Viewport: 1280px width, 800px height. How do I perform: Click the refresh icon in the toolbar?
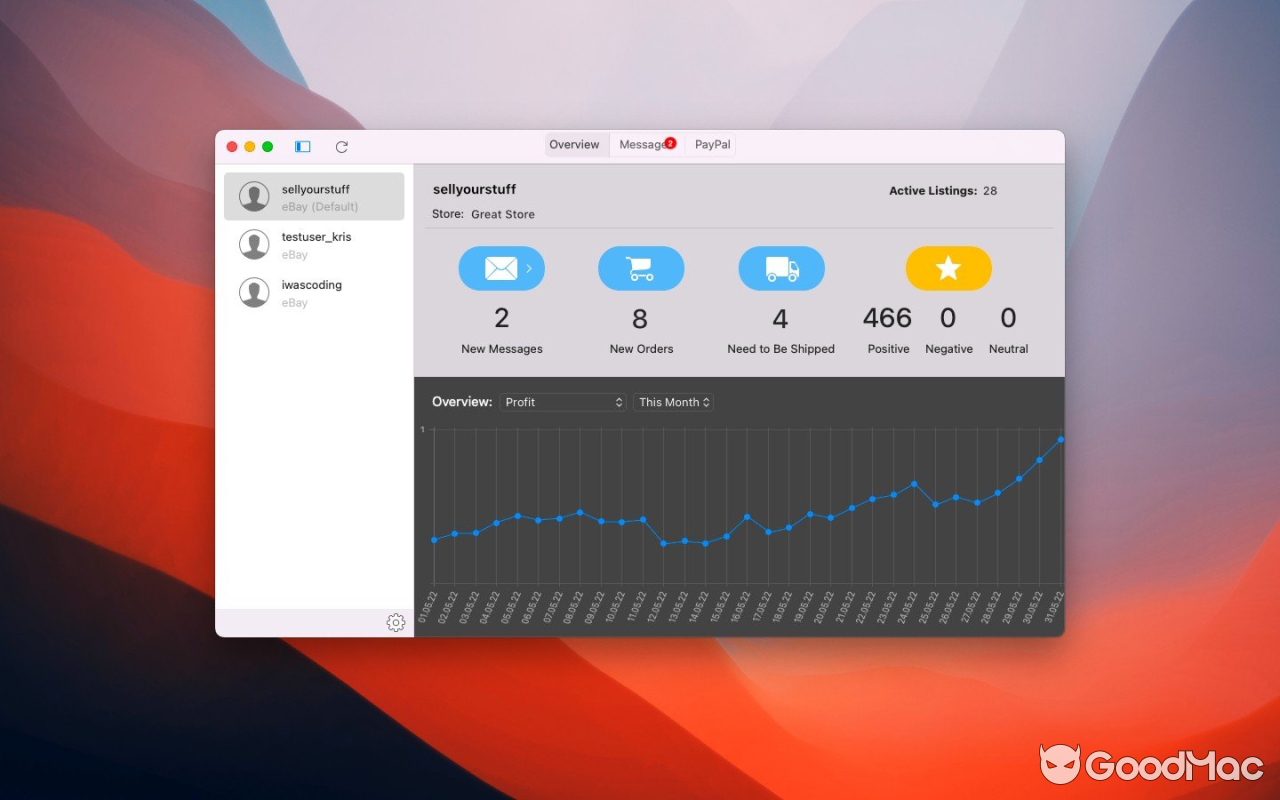pos(341,146)
